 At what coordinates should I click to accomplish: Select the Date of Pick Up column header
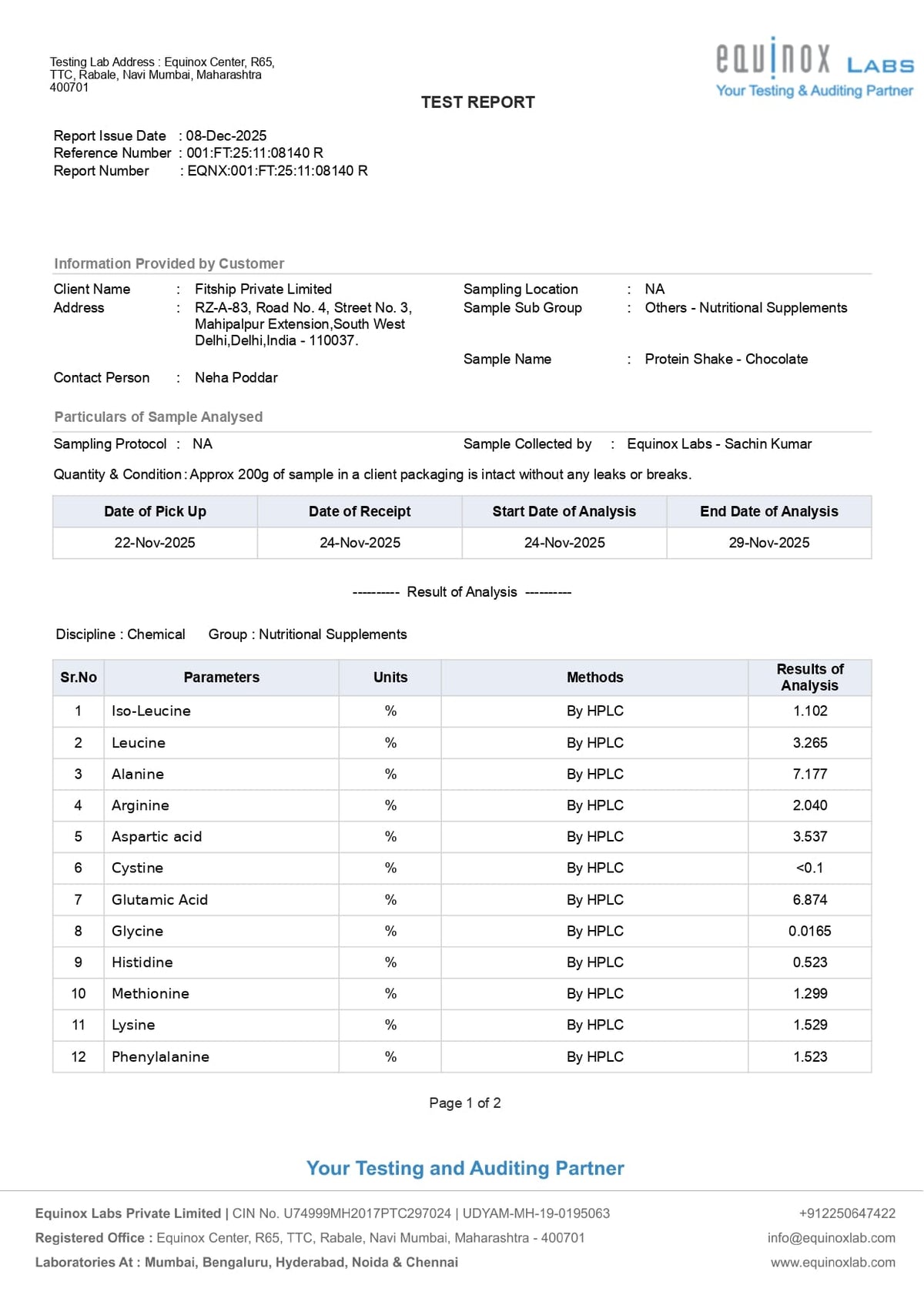click(155, 511)
